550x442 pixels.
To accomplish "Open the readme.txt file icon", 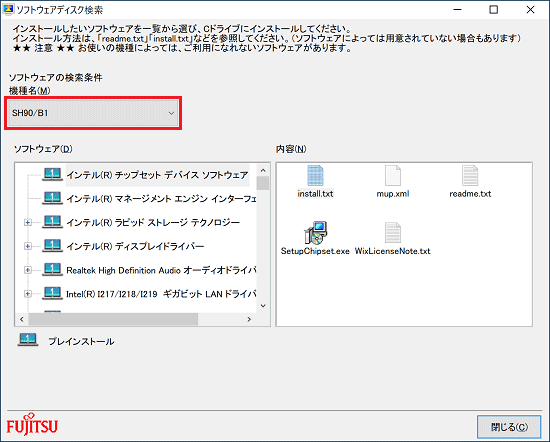I will (470, 176).
